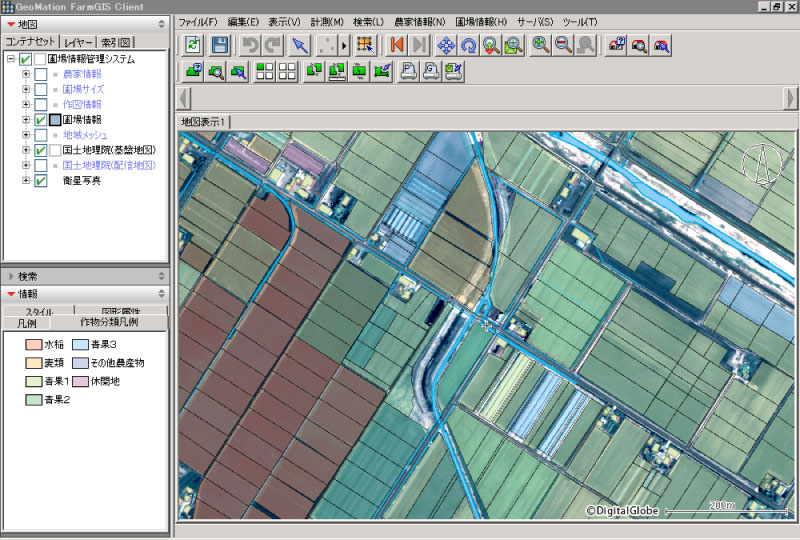Click the toolbar scroll-right arrow button

tap(790, 98)
